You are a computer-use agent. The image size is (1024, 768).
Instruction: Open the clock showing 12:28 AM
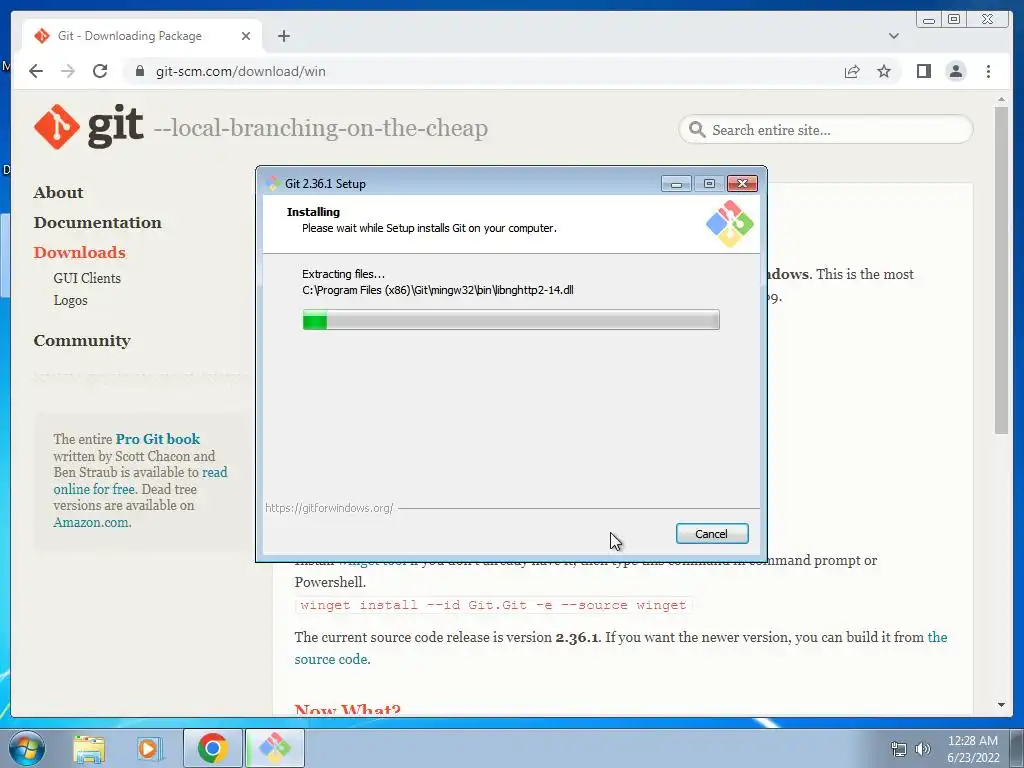(973, 749)
